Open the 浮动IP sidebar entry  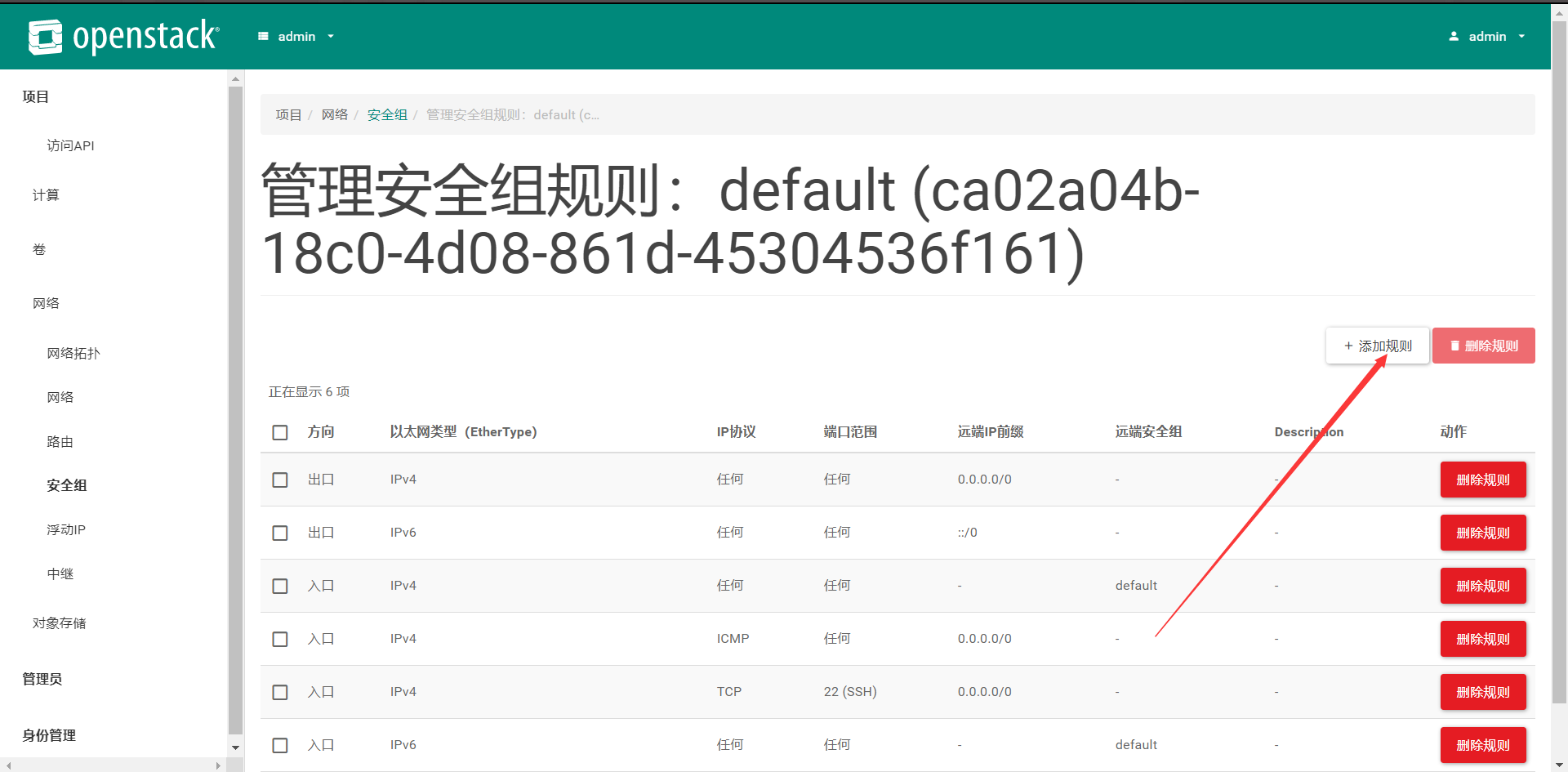tap(66, 529)
